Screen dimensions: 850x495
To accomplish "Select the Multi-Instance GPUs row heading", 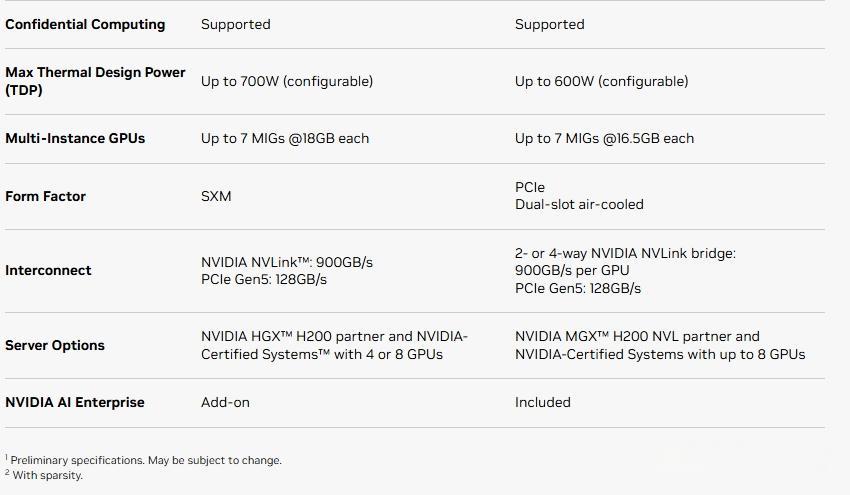I will point(75,138).
